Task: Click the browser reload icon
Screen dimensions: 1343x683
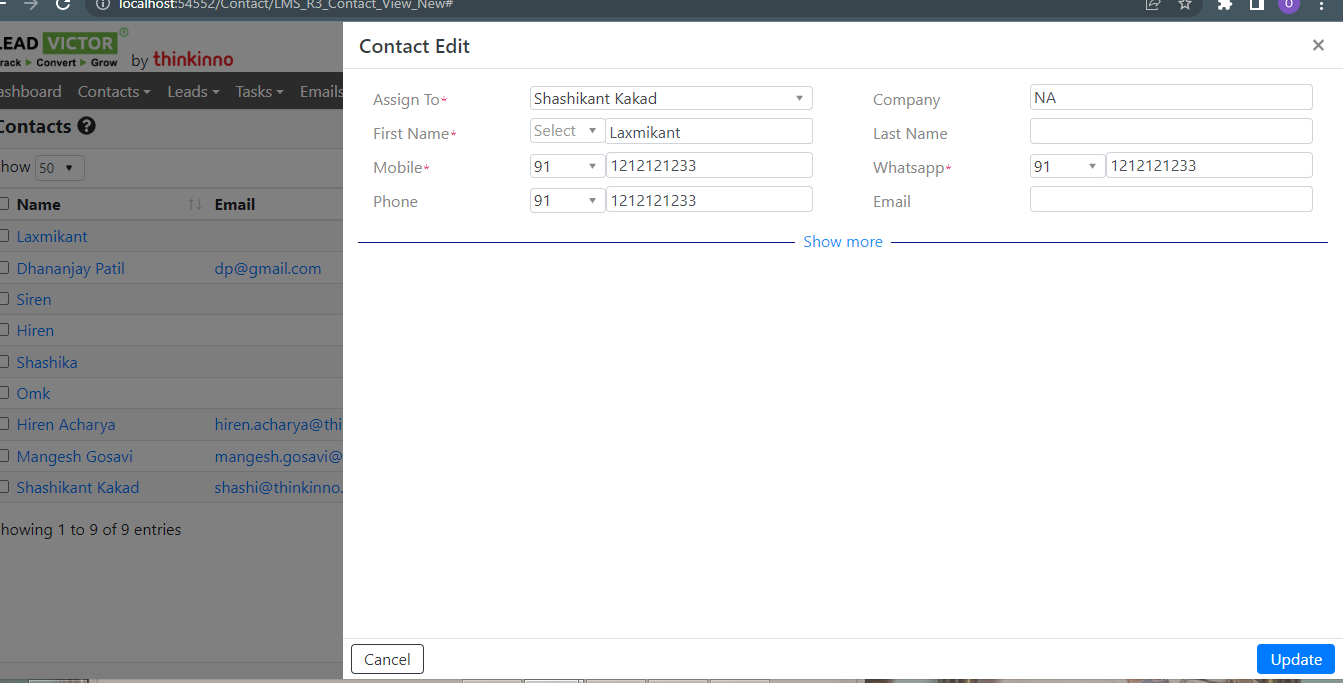Action: click(63, 5)
